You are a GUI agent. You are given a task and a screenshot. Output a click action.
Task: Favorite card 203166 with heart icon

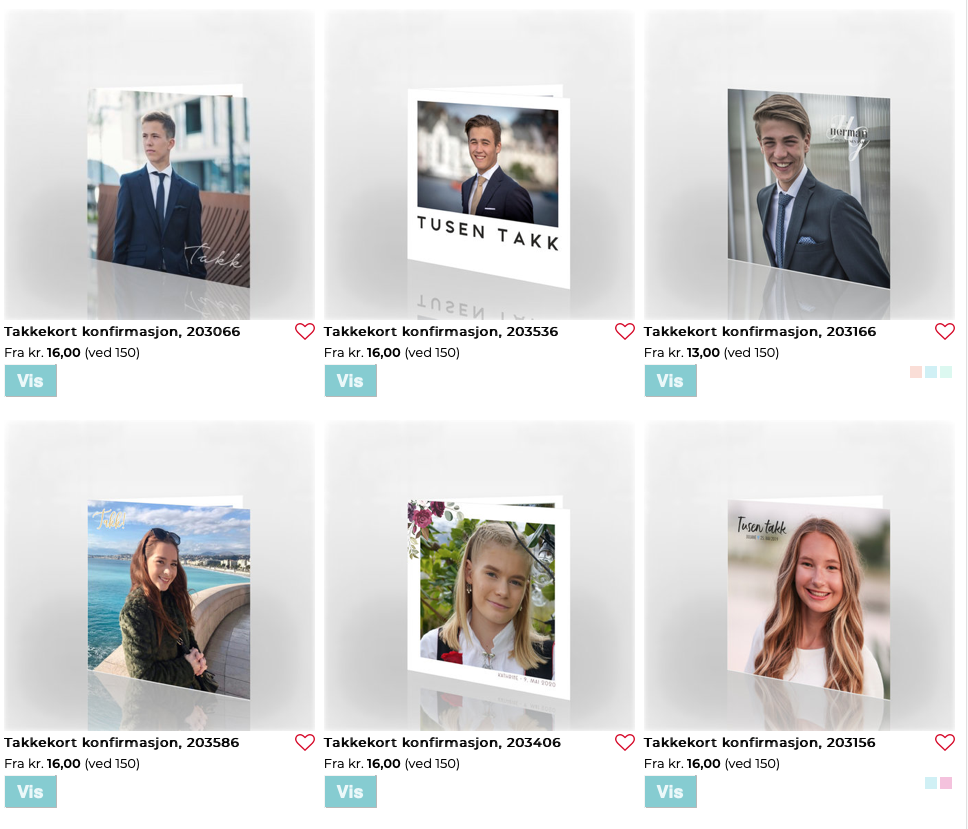(x=945, y=331)
